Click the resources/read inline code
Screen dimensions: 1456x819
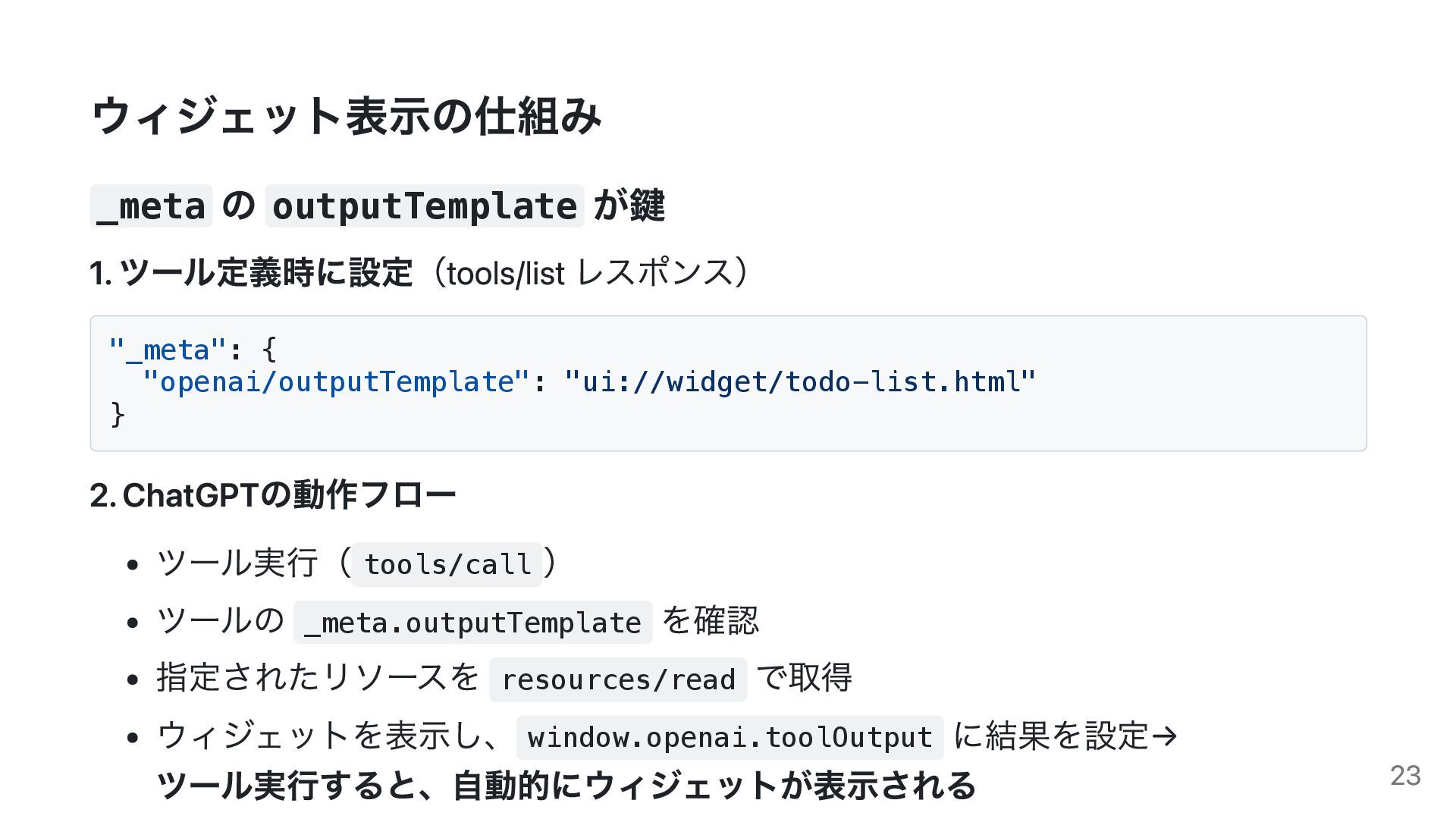coord(618,680)
